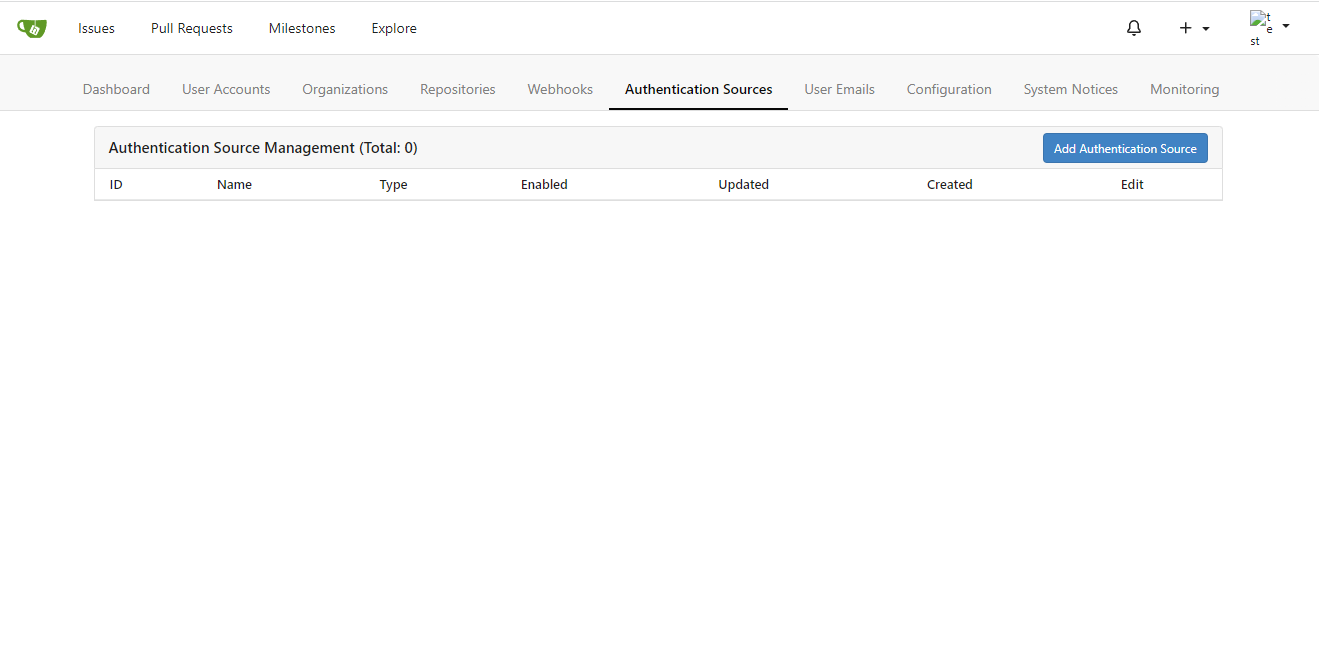View the System Notices tab
Screen dimensions: 1319x669
(x=1070, y=89)
